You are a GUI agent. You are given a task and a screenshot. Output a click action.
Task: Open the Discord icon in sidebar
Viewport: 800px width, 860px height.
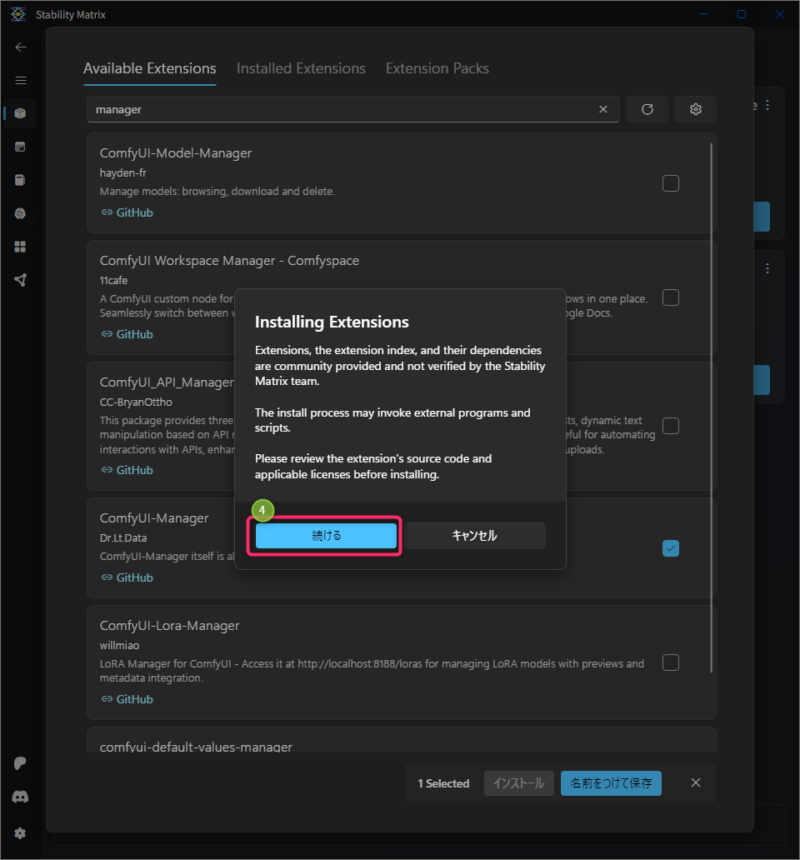pos(20,797)
